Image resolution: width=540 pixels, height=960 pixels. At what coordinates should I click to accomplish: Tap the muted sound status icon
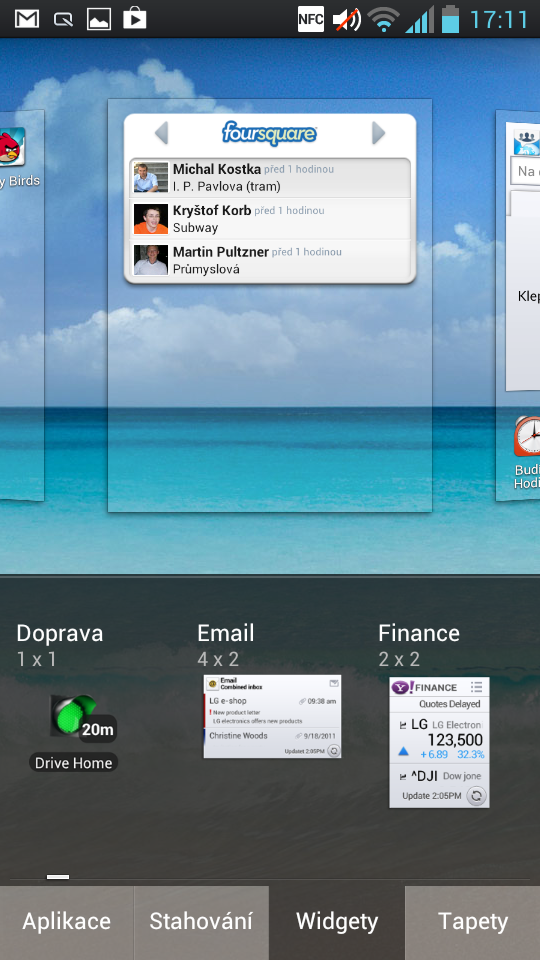click(x=347, y=20)
